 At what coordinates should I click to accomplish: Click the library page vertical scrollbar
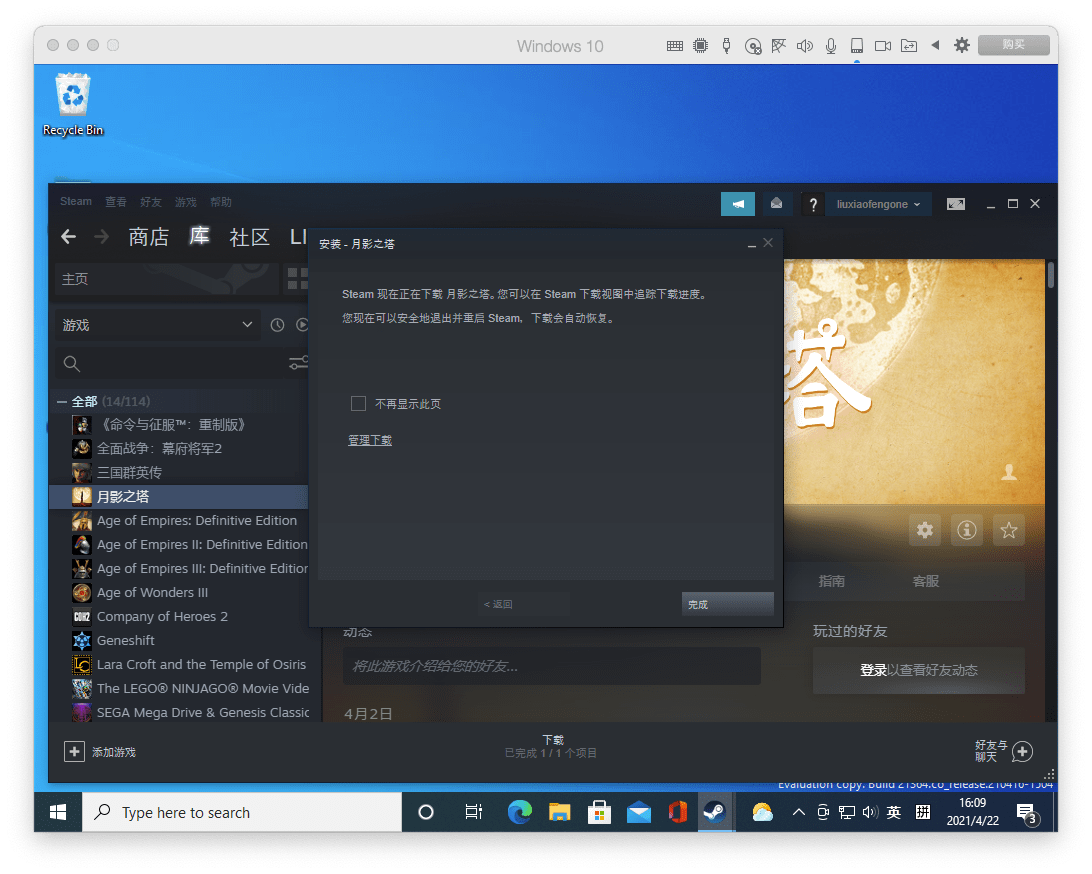(1050, 274)
